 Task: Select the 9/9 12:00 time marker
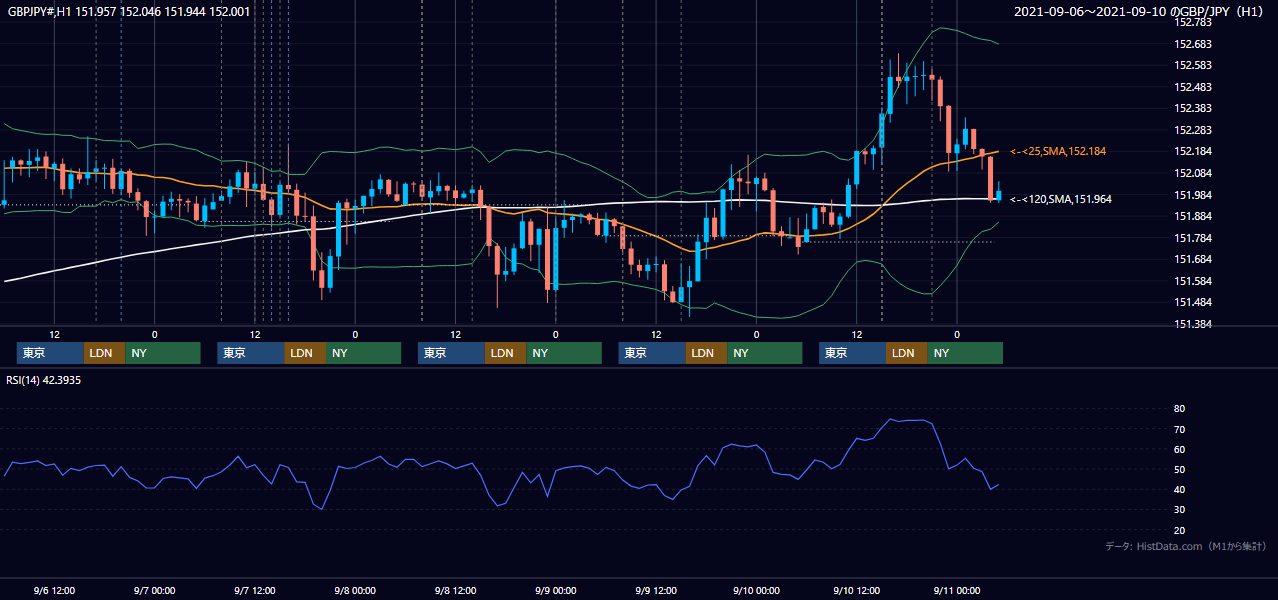(x=656, y=590)
